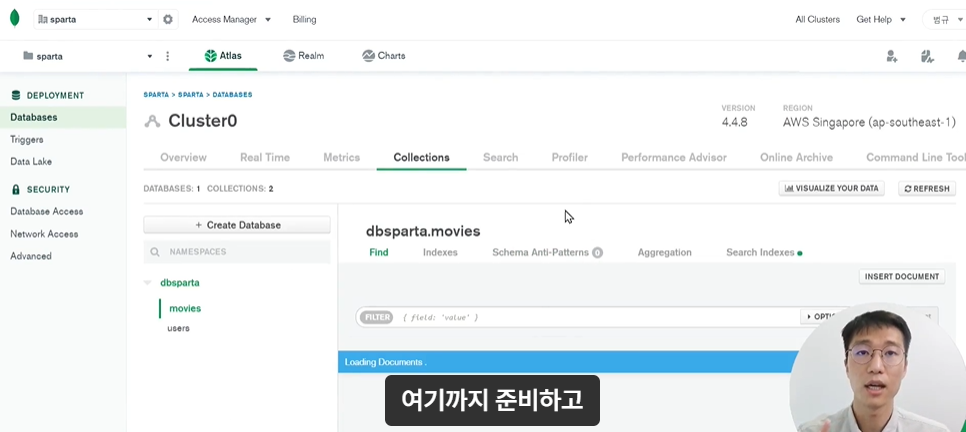Open the sparta project dropdown

pos(87,56)
